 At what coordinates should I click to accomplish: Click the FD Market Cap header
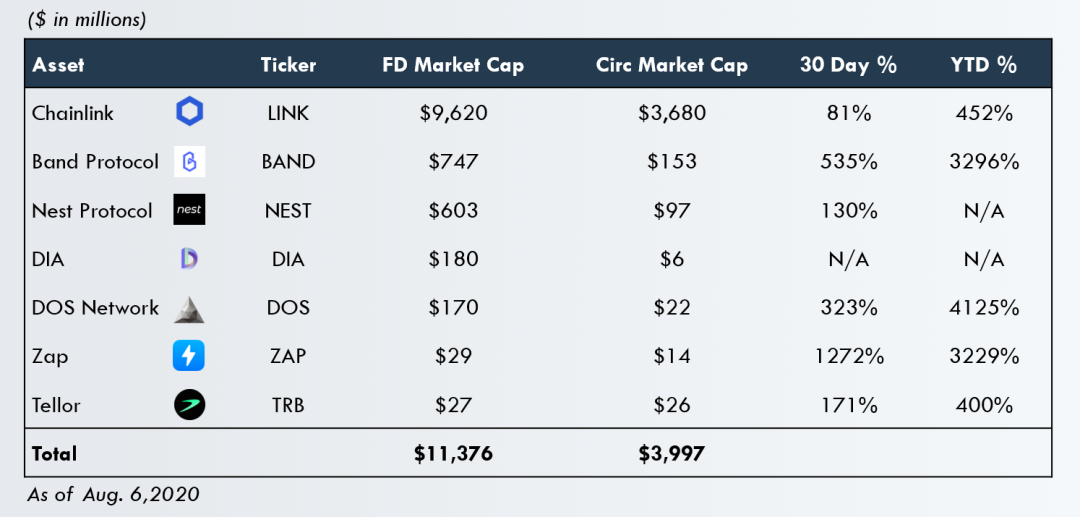pos(453,65)
